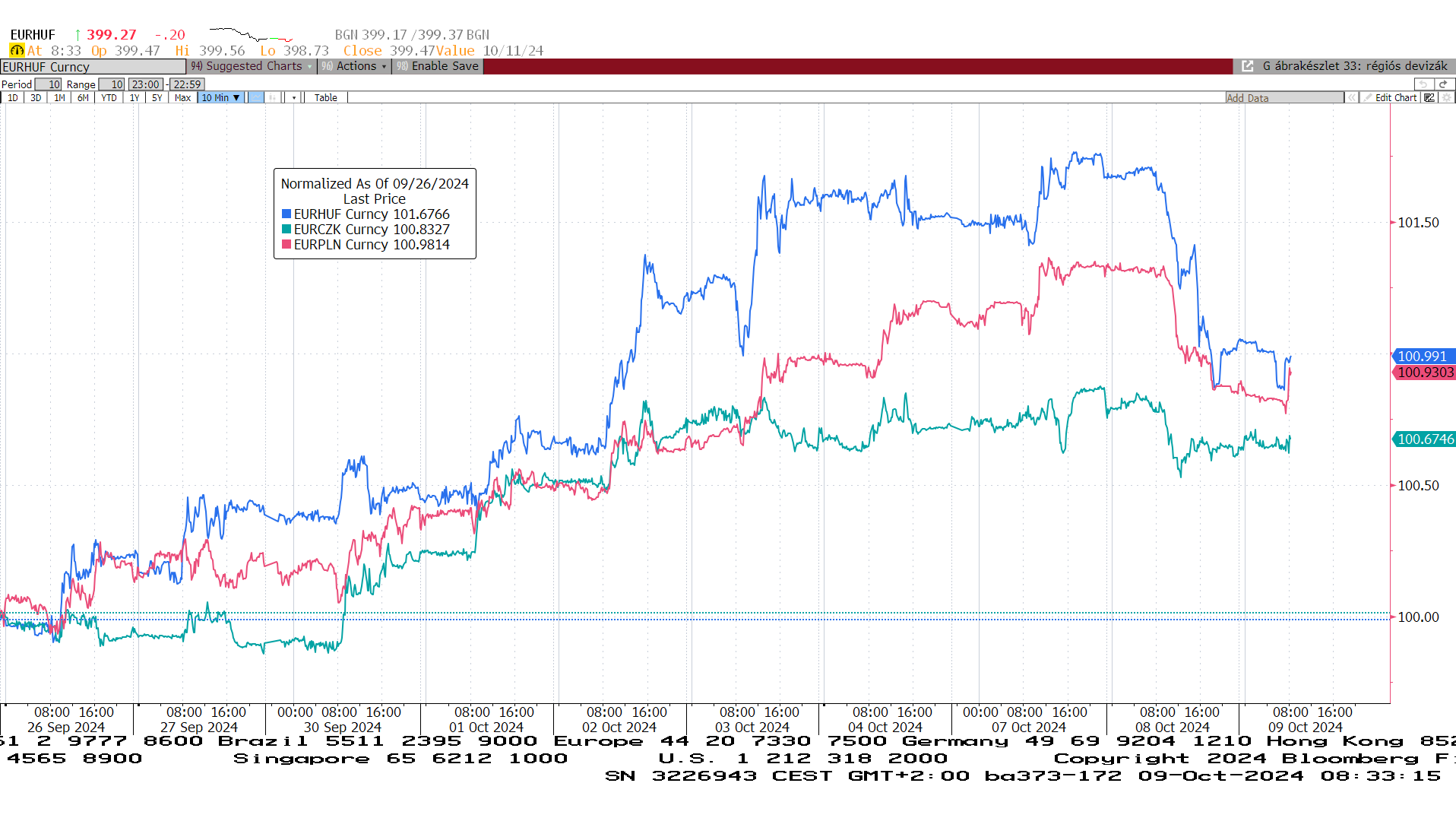
Task: Click the blue 100.991 price label
Action: (x=1423, y=356)
